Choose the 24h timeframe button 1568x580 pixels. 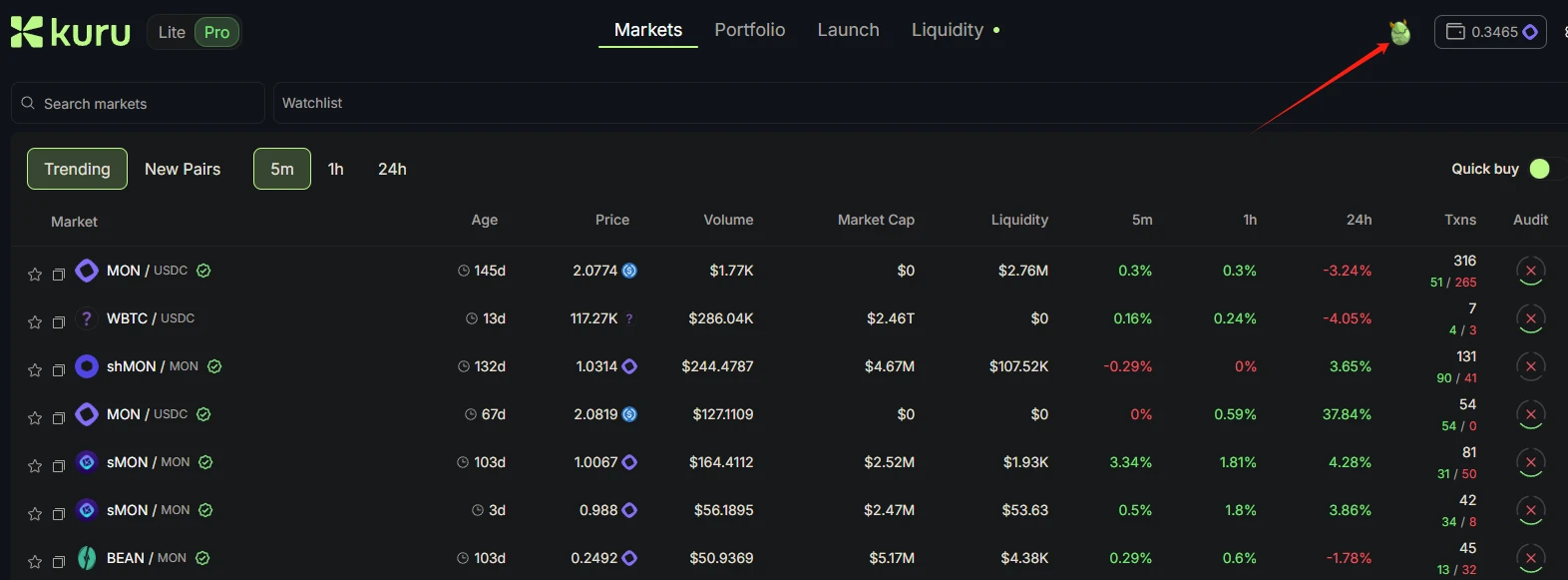point(392,169)
